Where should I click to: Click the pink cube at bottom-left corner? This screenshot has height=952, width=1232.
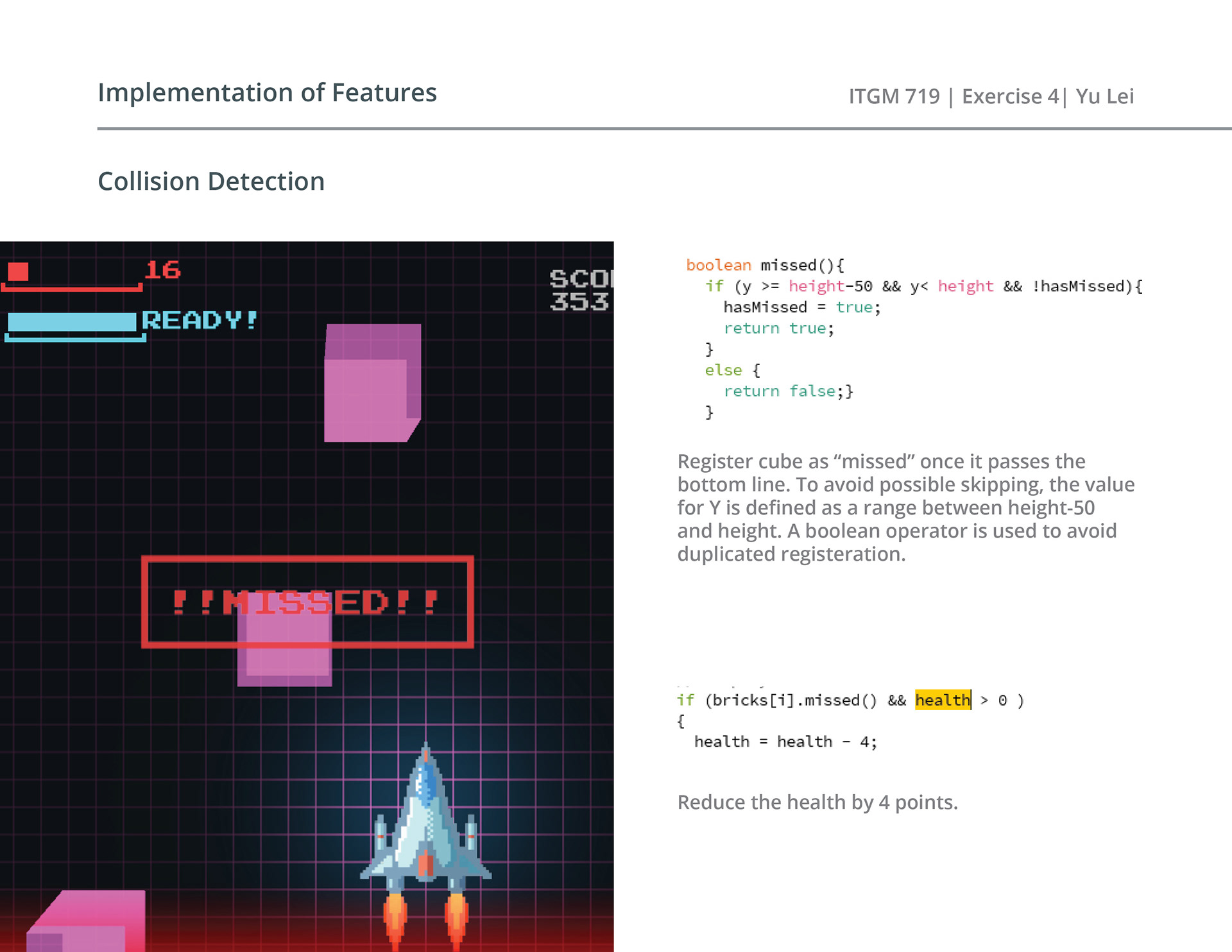[87, 922]
